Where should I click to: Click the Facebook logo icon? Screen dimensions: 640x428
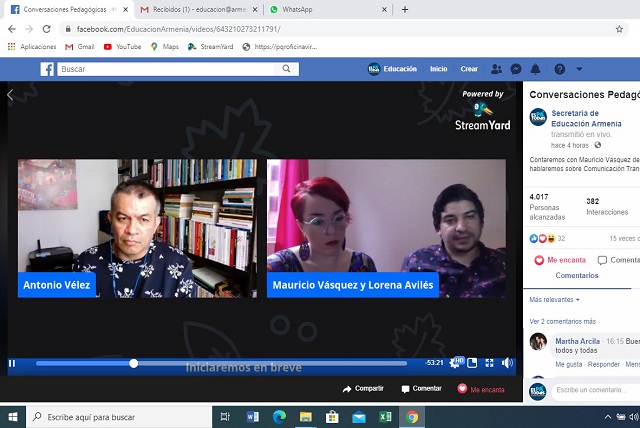(47, 69)
